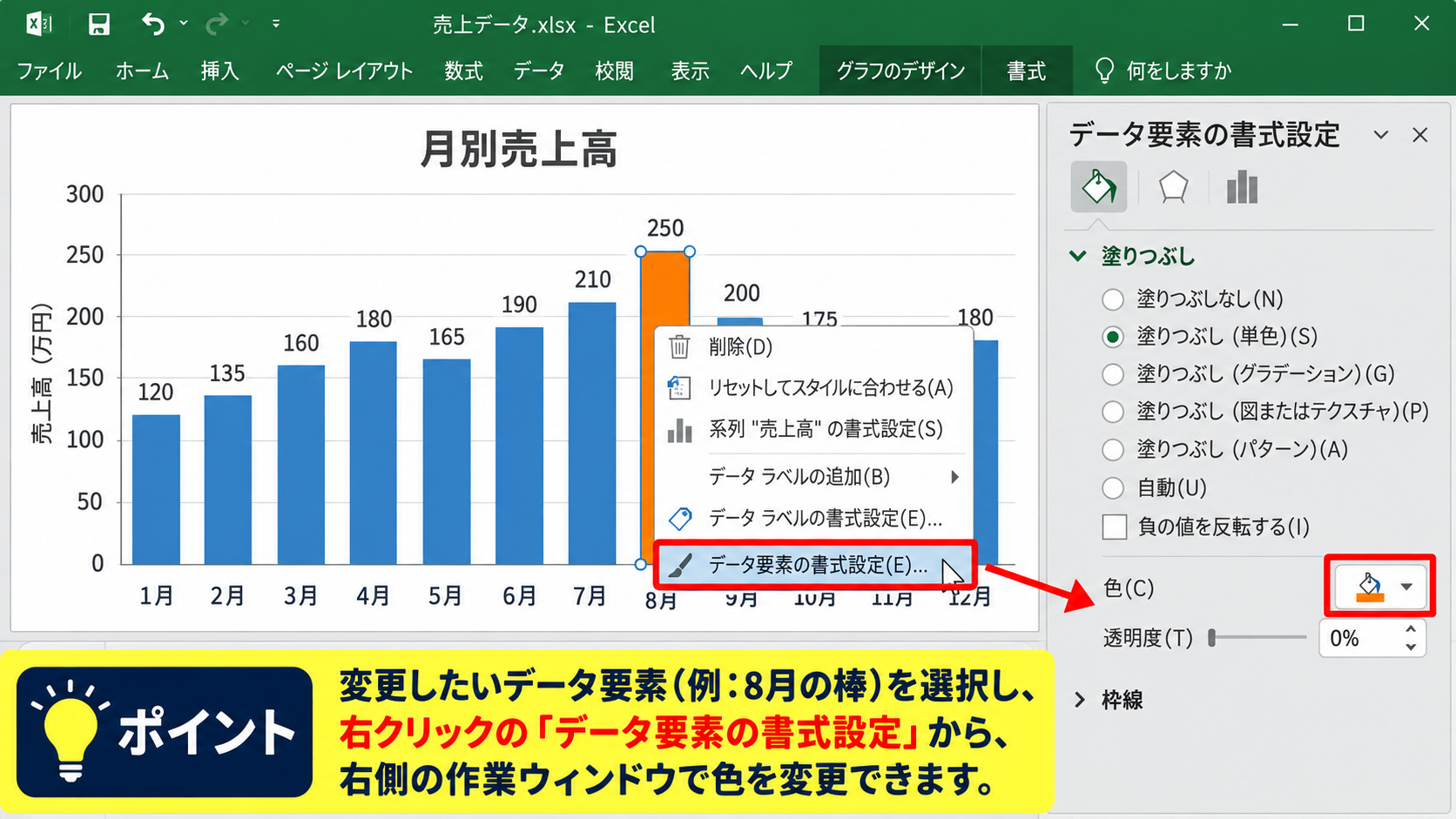Increase transparency with the up stepper arrow
The width and height of the screenshot is (1456, 819).
(x=1411, y=628)
